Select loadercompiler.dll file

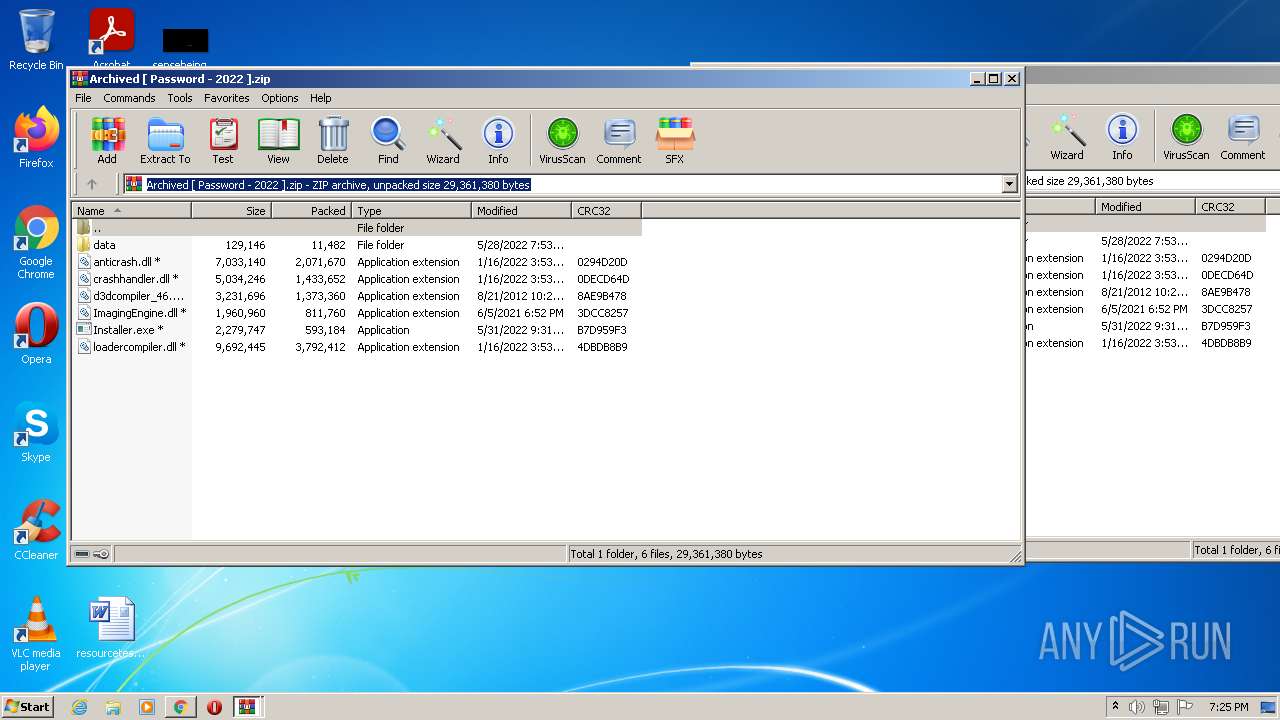click(357, 347)
